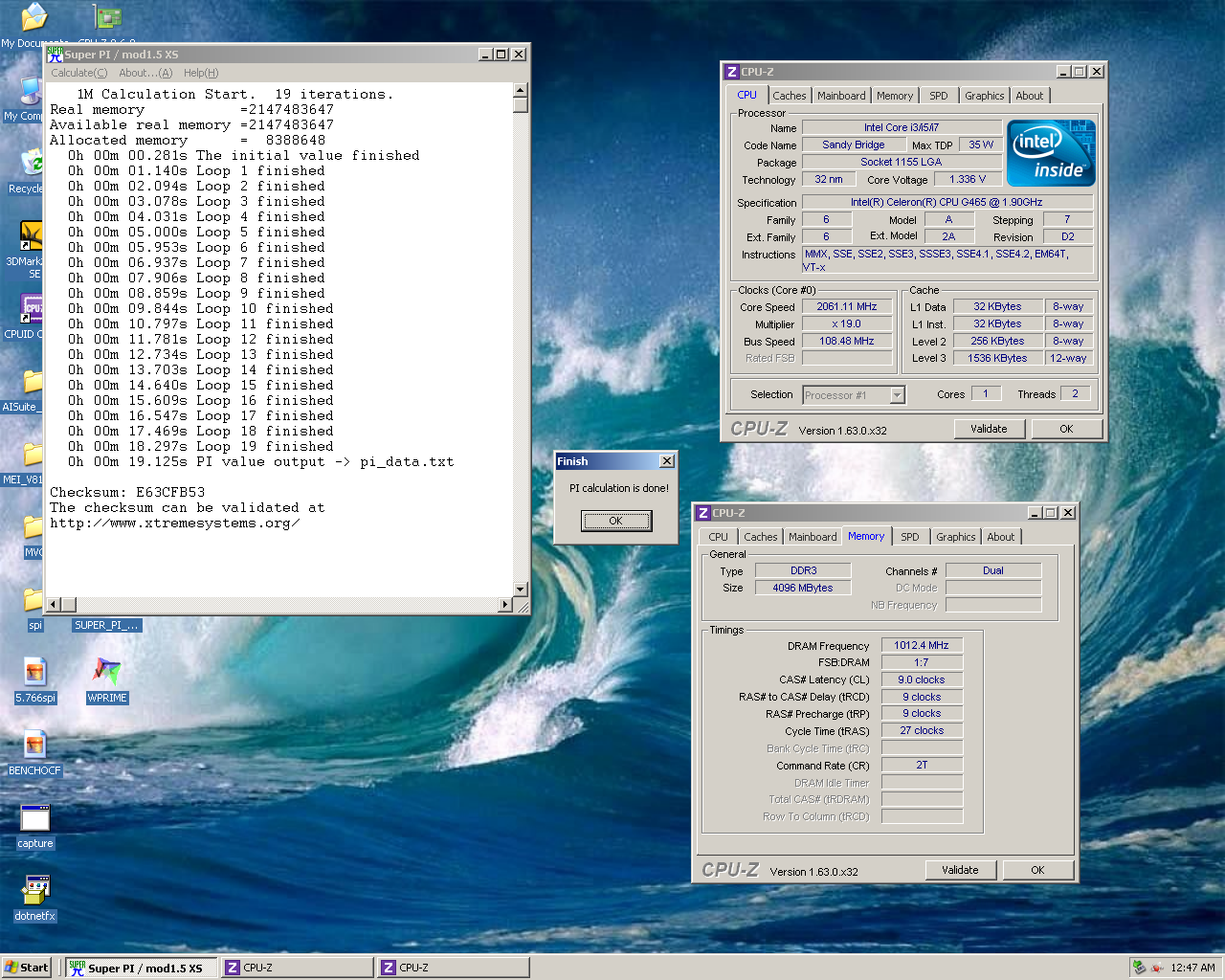Switch to Super PI taskbar button
The image size is (1225, 980).
pyautogui.click(x=142, y=968)
